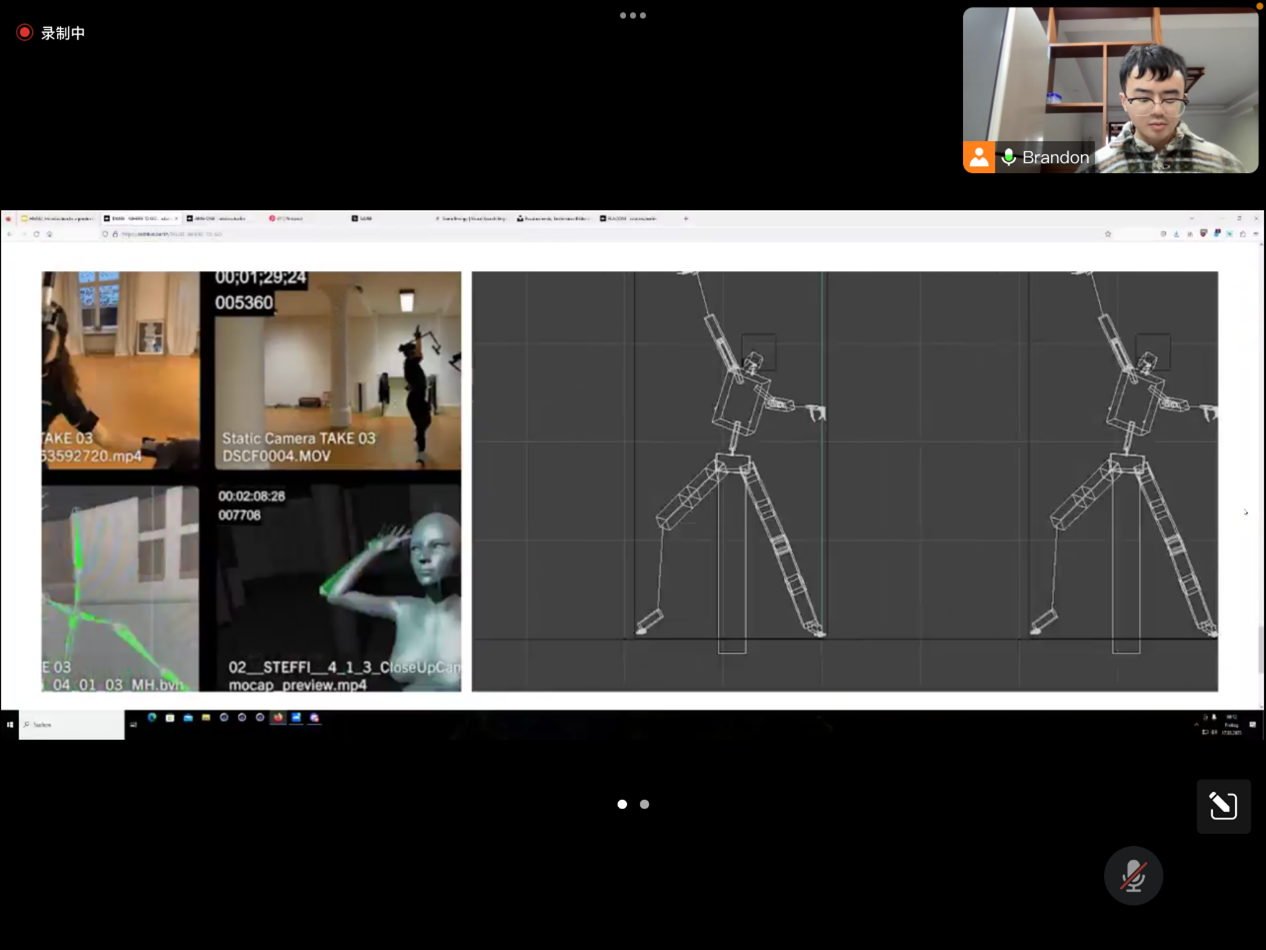Open Microsoft Edge from the taskbar
This screenshot has height=950, width=1266.
pyautogui.click(x=152, y=718)
